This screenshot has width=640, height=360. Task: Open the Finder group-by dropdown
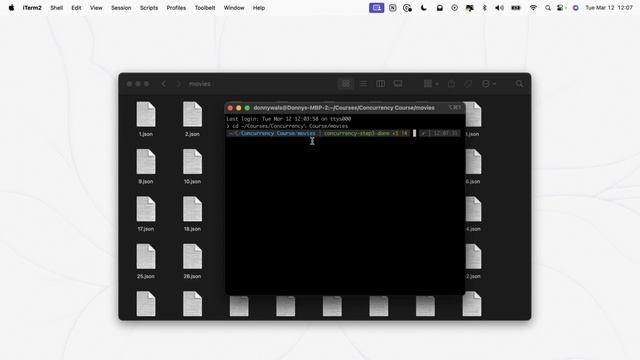(x=431, y=84)
